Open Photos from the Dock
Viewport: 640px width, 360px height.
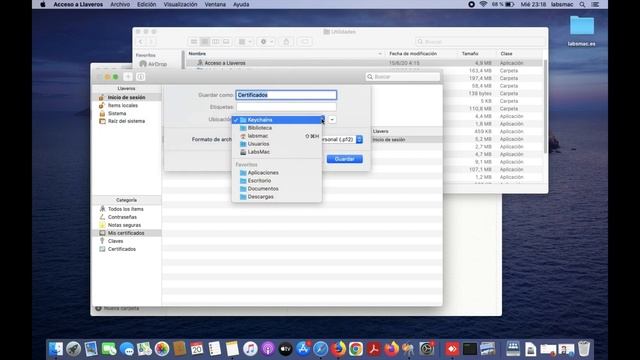click(162, 349)
